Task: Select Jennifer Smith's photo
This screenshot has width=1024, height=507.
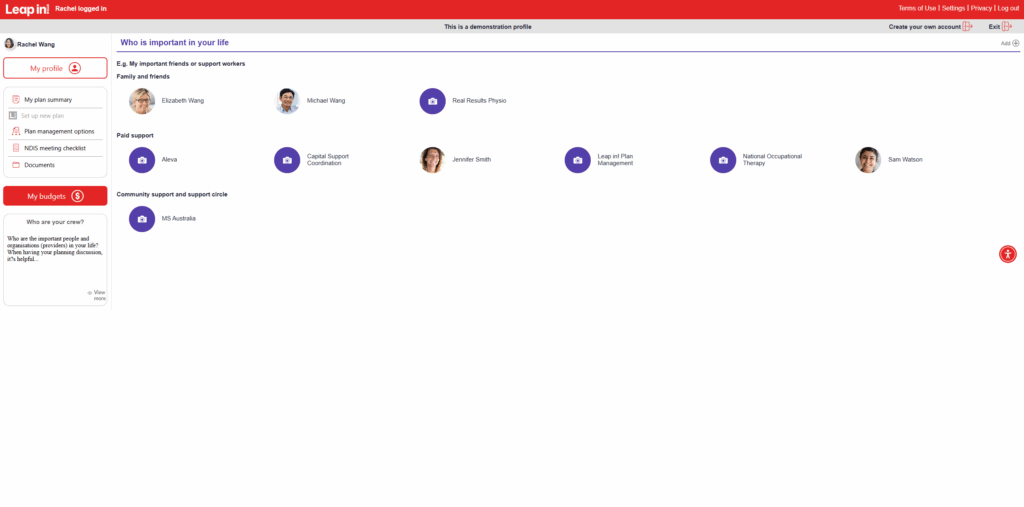Action: pos(432,160)
